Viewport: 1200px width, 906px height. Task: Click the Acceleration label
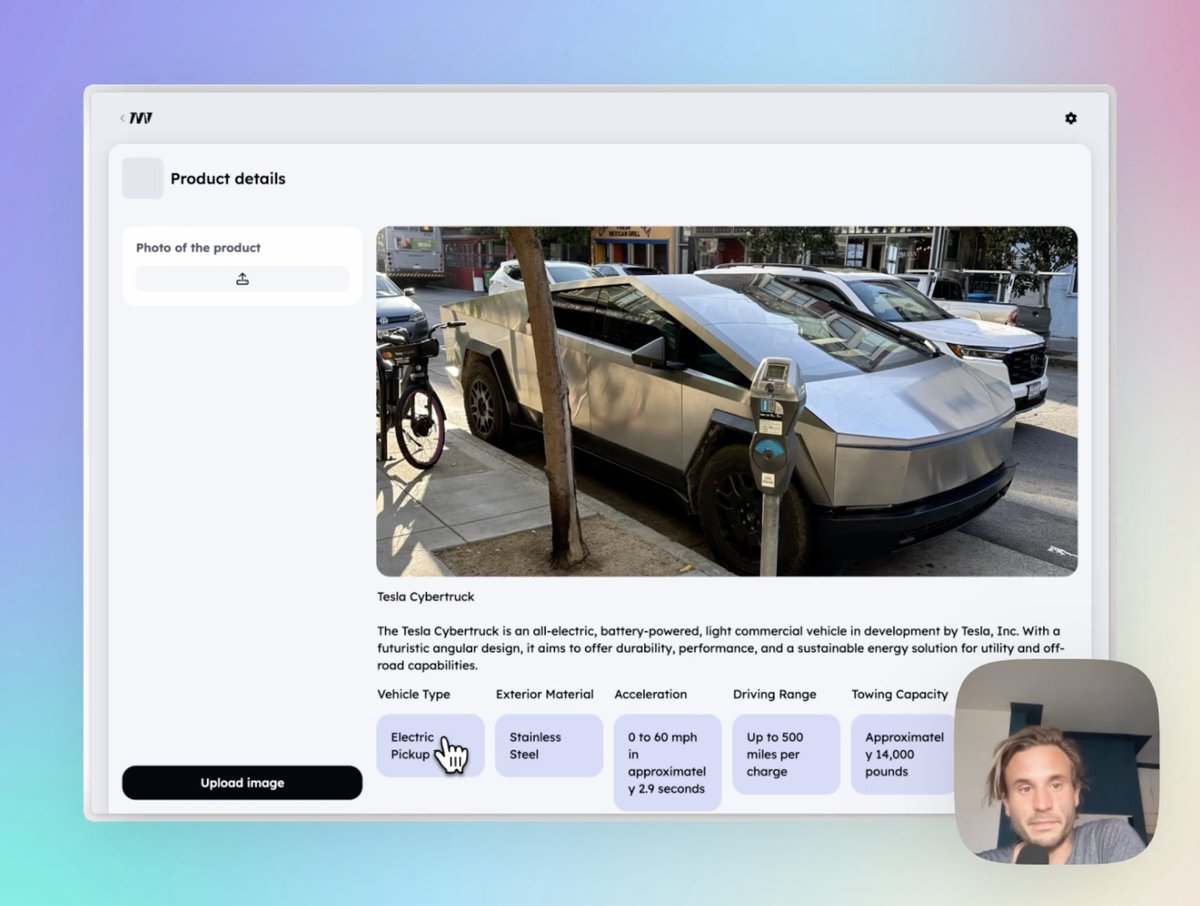(x=651, y=694)
